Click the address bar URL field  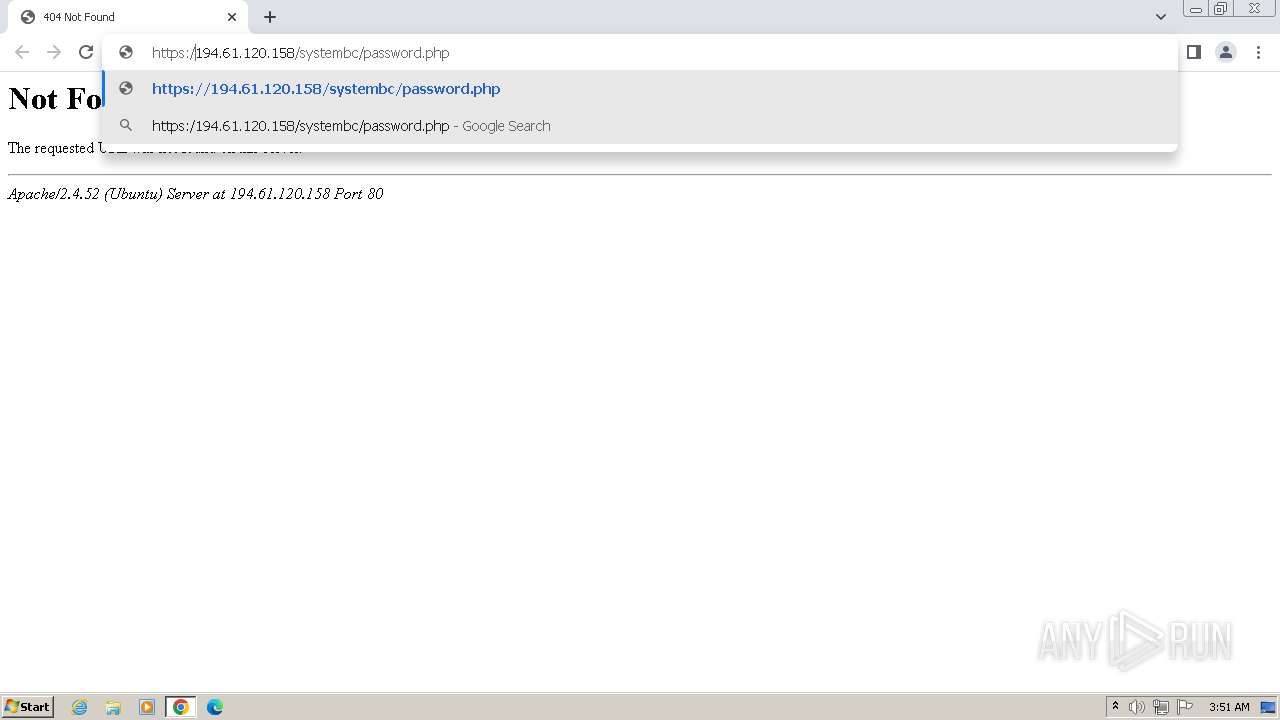coord(640,53)
